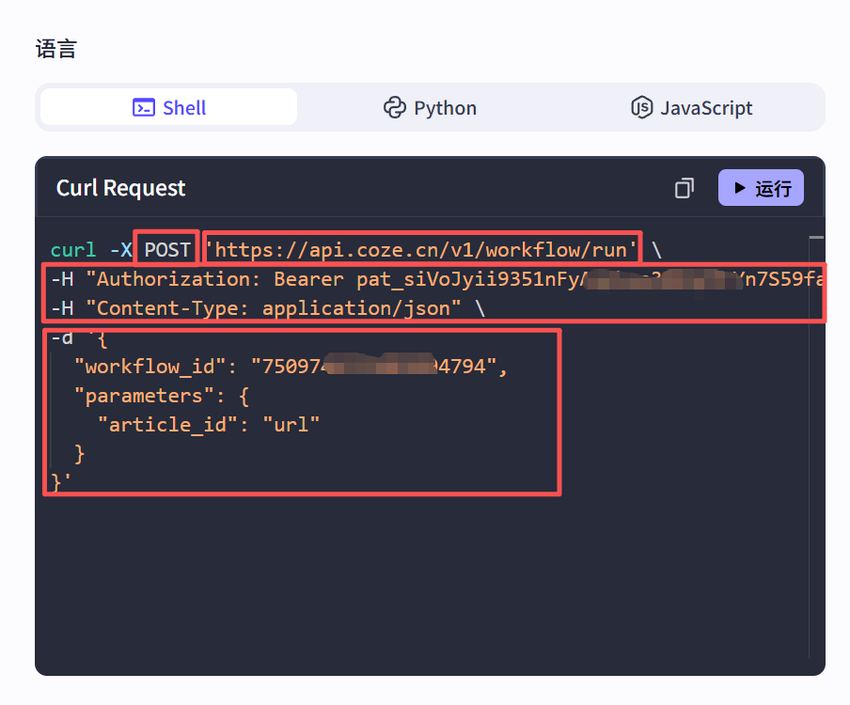Click the "url" value in JSON
850x705 pixels.
[291, 425]
